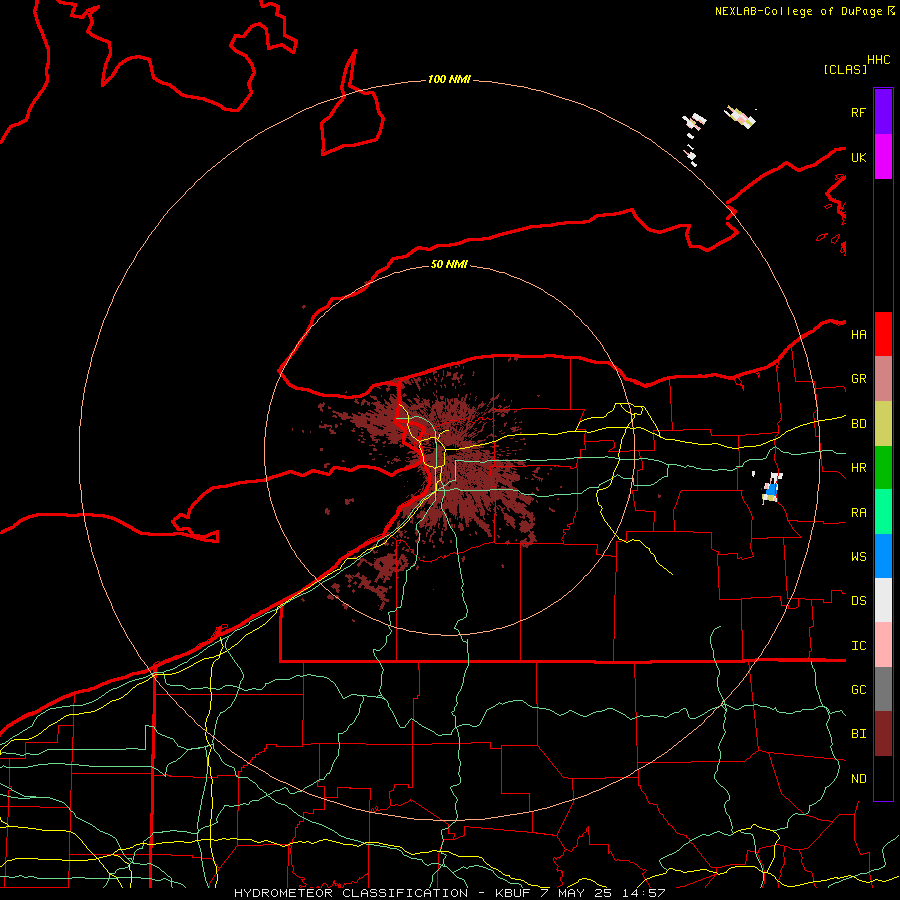
Task: Click the DS legend label
Action: point(858,601)
